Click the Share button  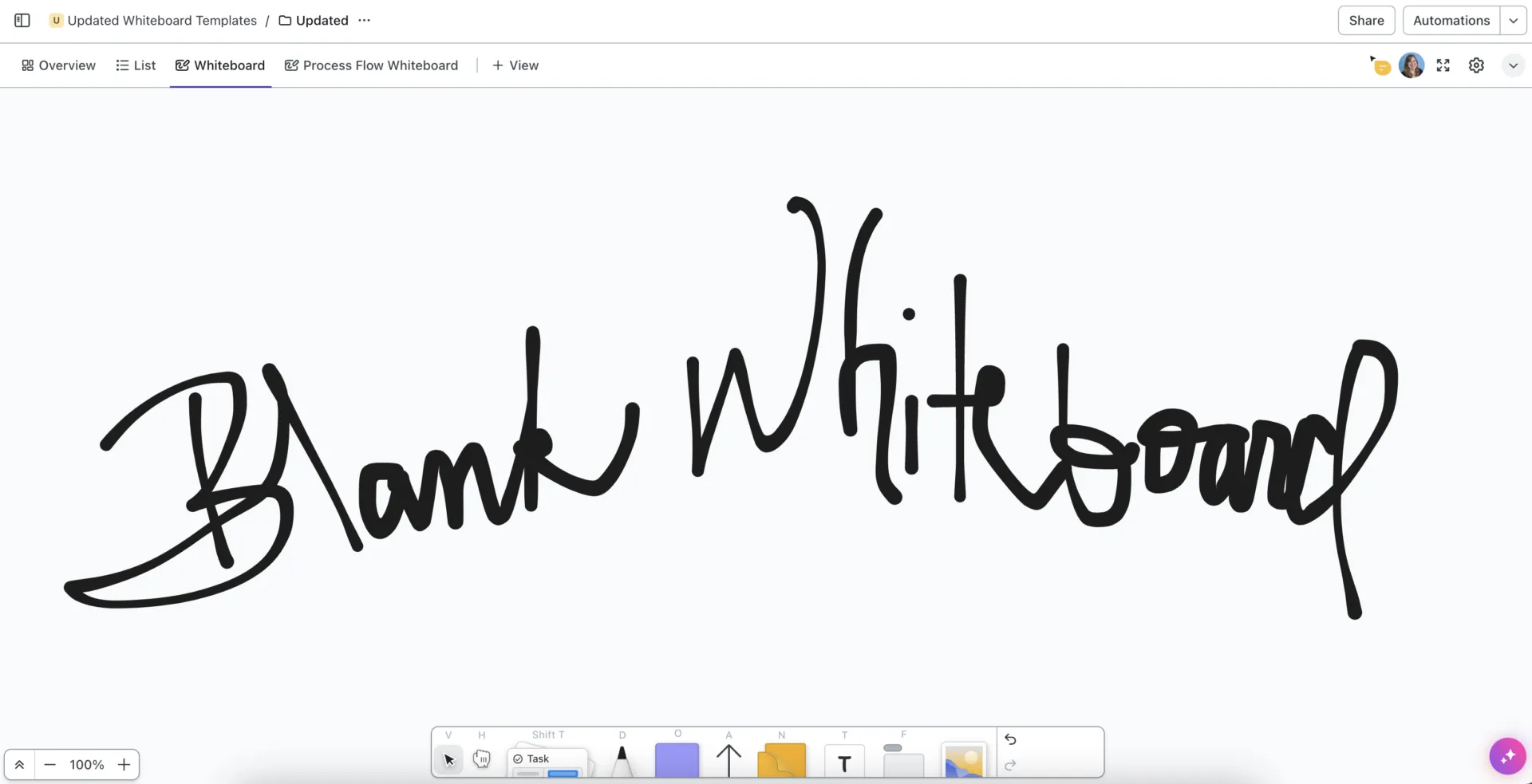click(1366, 21)
